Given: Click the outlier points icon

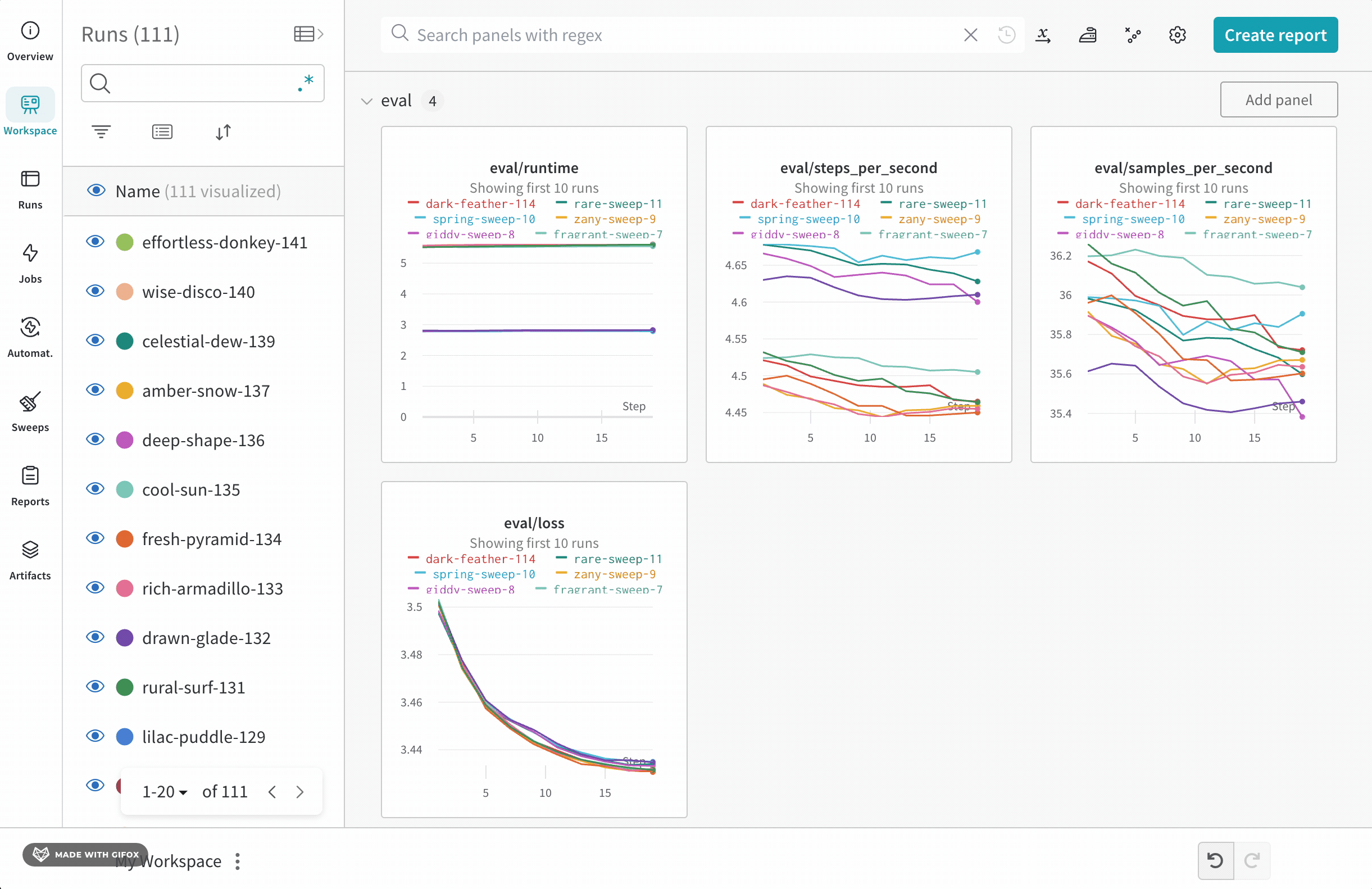Looking at the screenshot, I should [x=1132, y=35].
